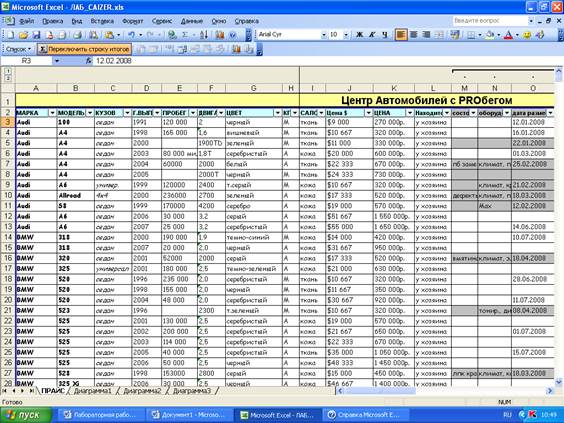Image resolution: width=564 pixels, height=423 pixels.
Task: Right-align cell text
Action: click(x=426, y=35)
